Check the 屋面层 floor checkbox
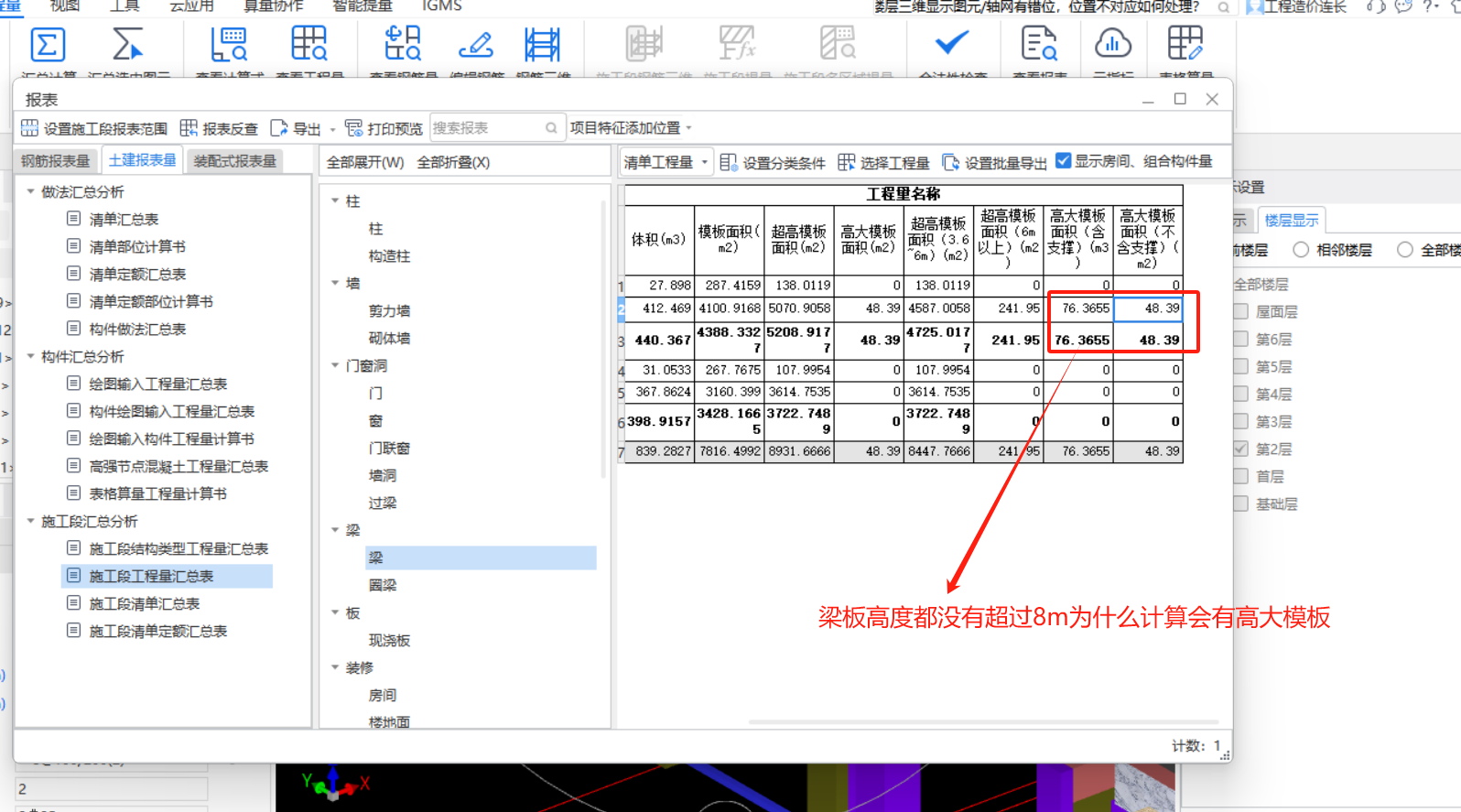The height and width of the screenshot is (812, 1461). (1241, 311)
